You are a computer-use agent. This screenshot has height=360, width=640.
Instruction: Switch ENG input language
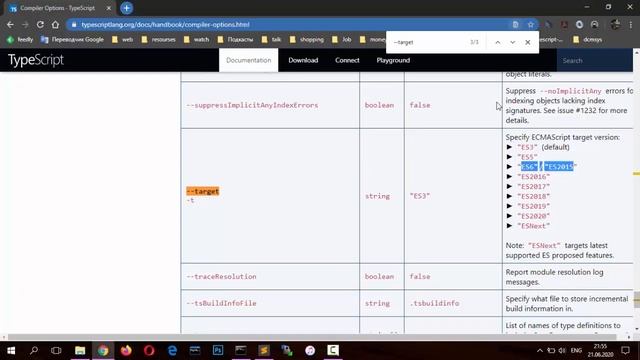pos(576,351)
